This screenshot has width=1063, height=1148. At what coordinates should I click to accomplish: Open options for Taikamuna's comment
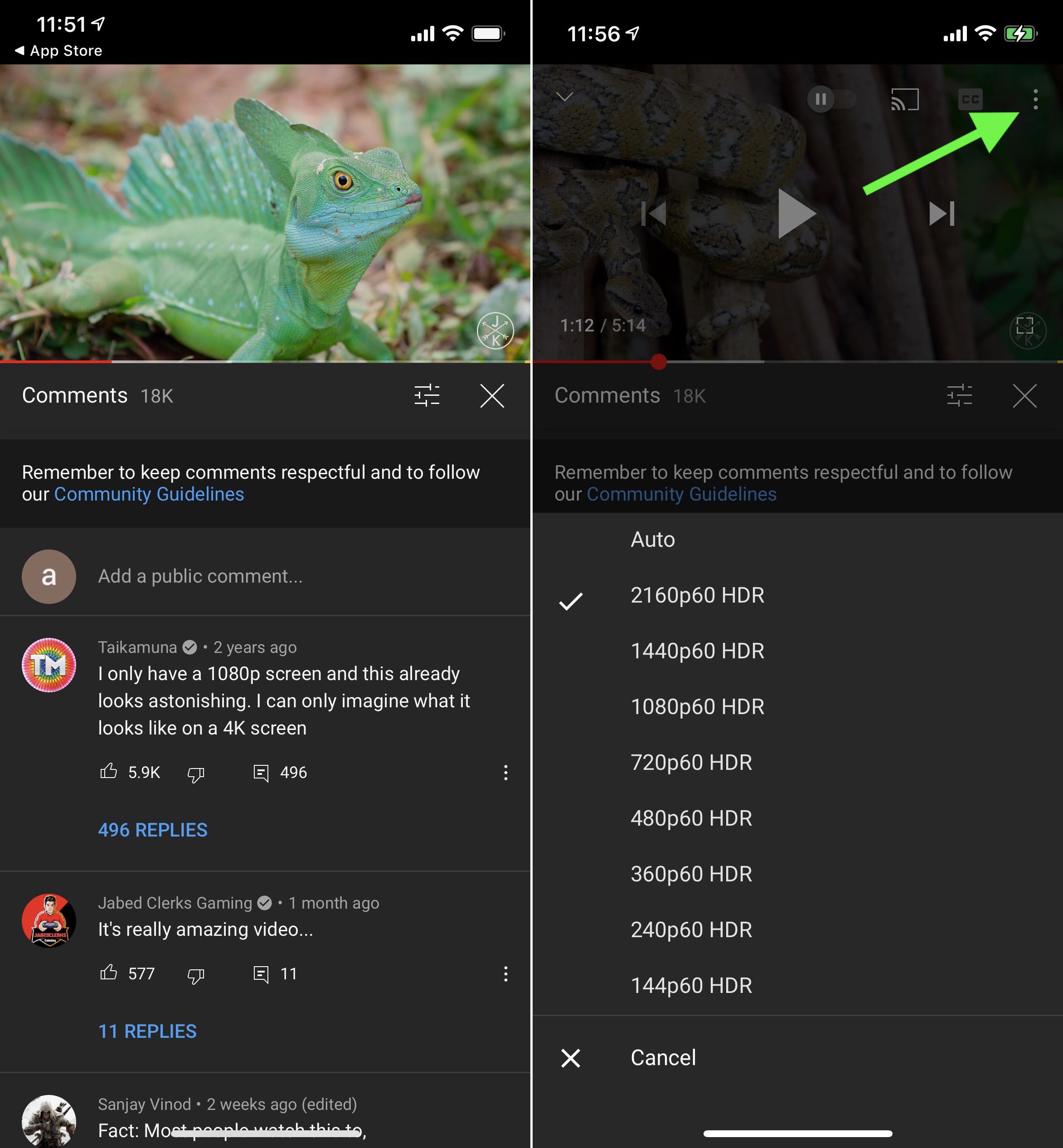pyautogui.click(x=505, y=773)
